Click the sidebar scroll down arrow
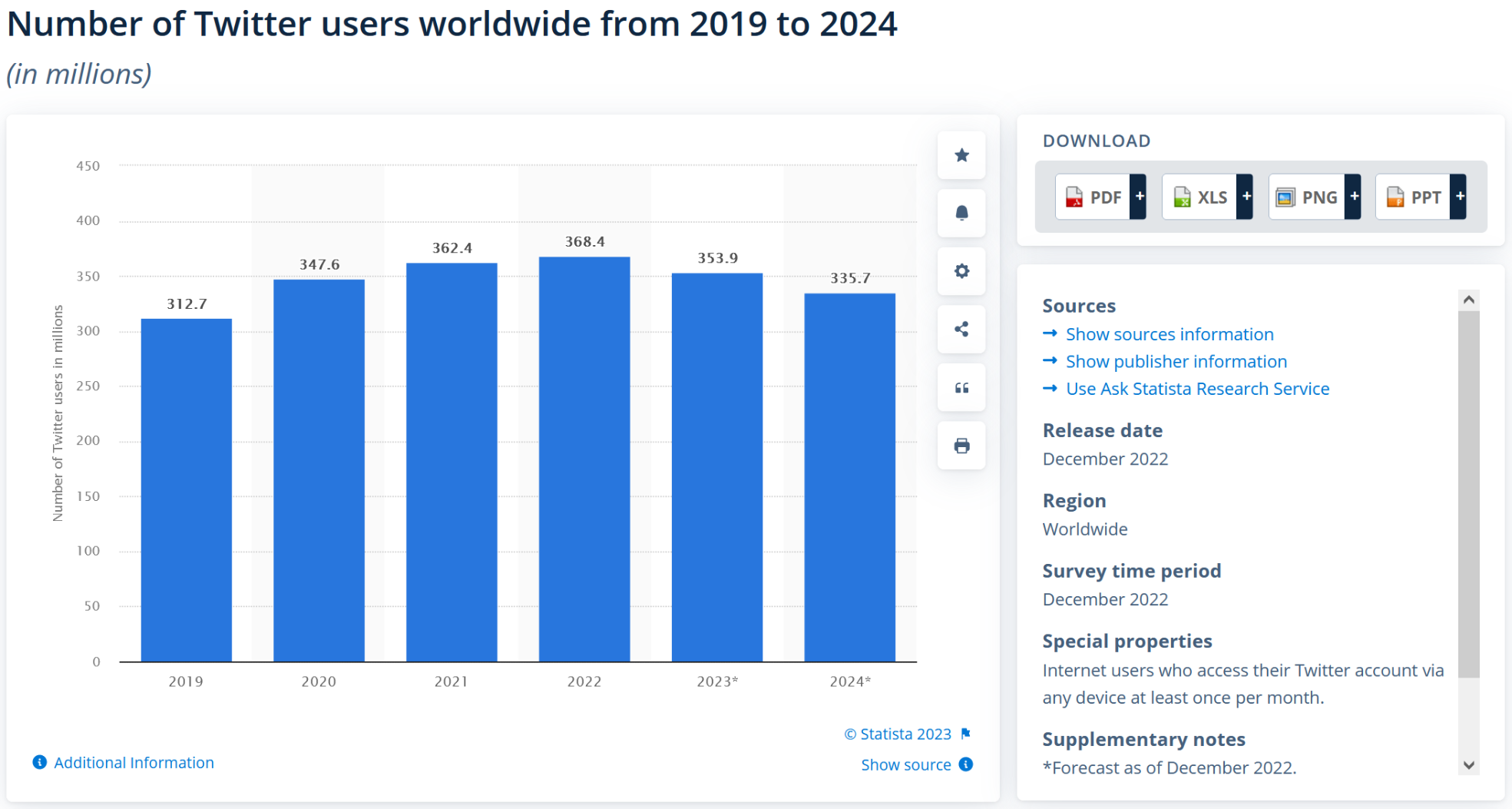 pos(1469,765)
